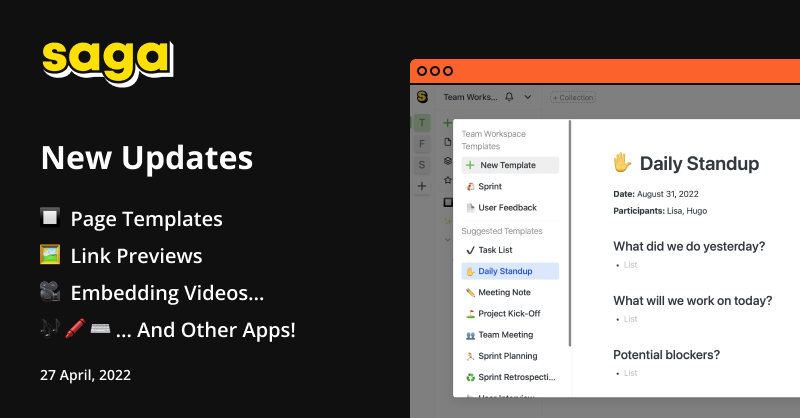Click the User Feedback page icon

click(x=470, y=208)
